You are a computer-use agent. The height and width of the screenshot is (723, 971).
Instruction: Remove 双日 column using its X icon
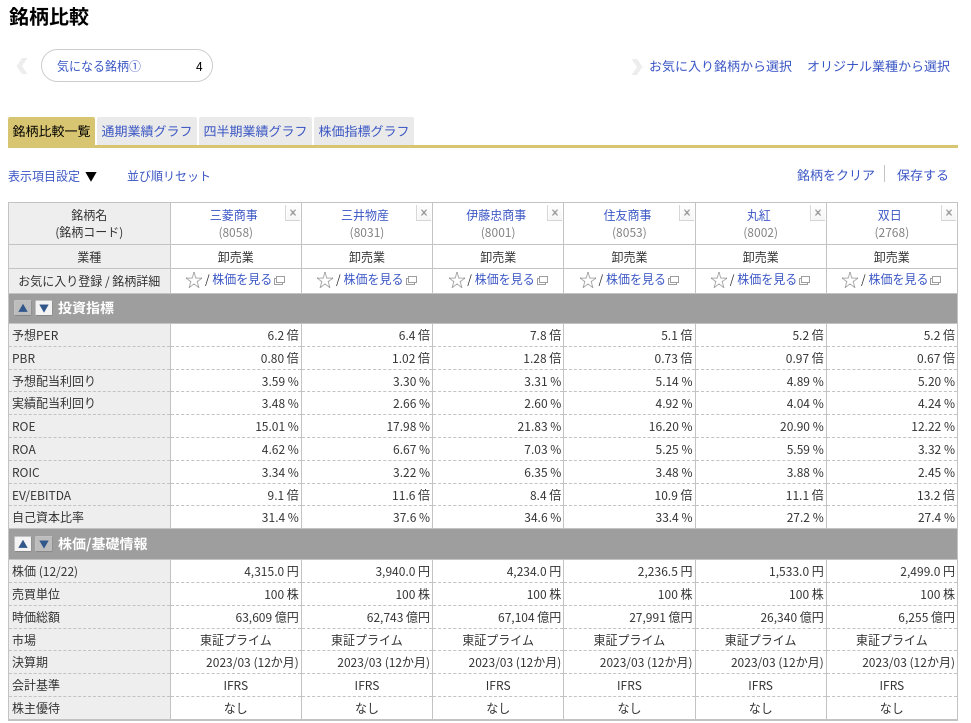(948, 213)
